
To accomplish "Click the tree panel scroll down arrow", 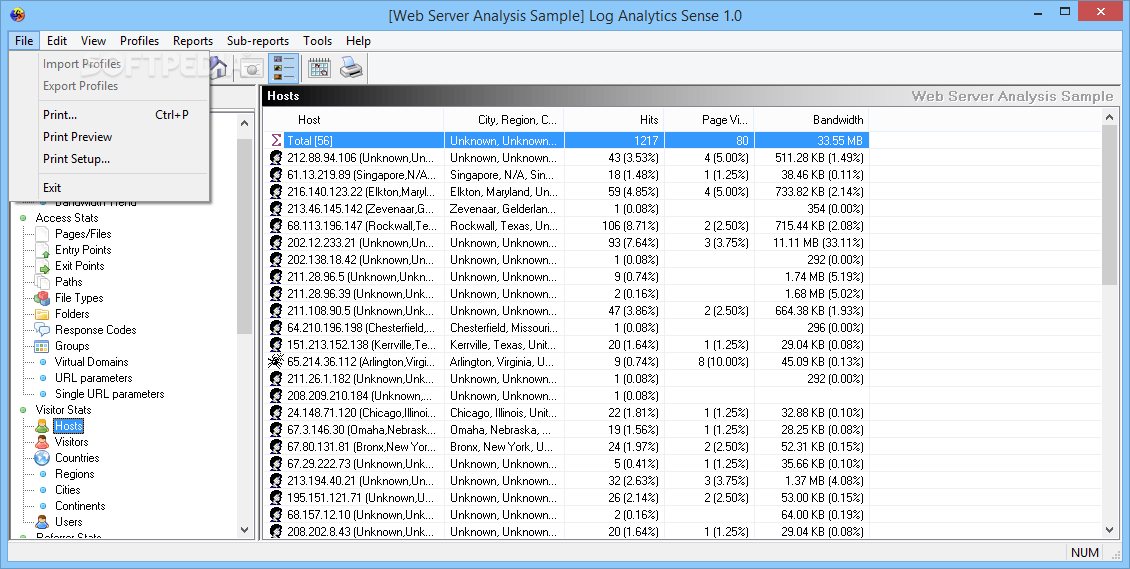I will click(x=245, y=530).
